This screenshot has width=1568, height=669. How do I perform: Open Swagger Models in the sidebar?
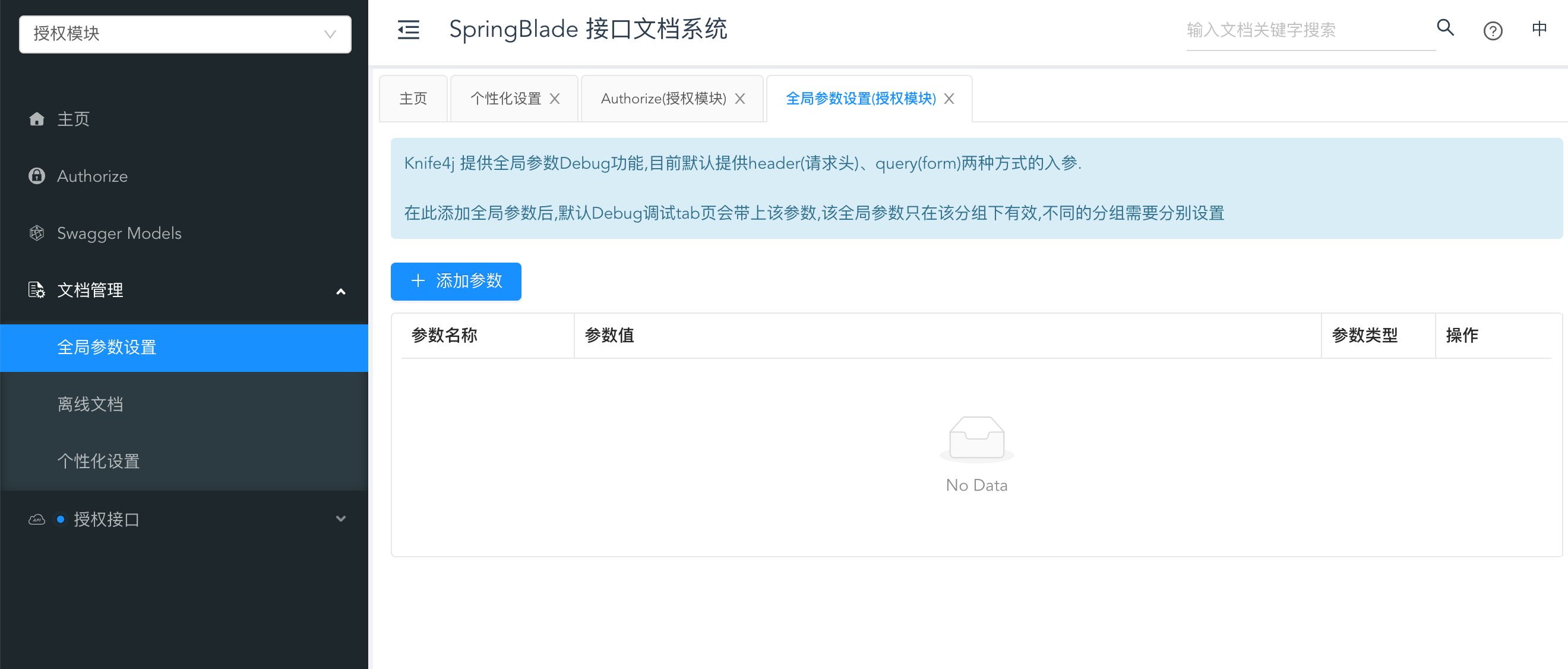point(184,233)
